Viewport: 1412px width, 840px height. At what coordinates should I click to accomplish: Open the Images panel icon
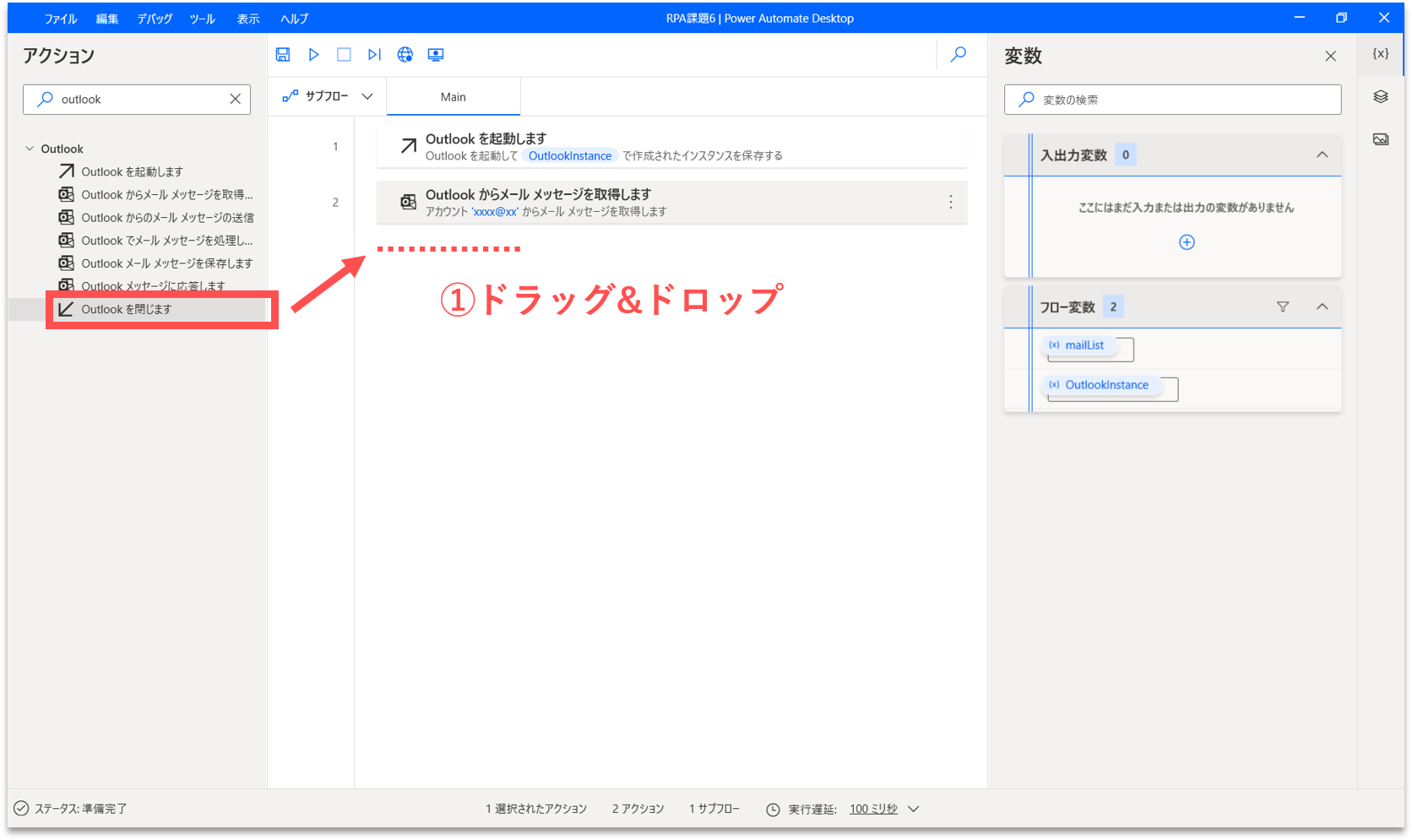pos(1381,139)
